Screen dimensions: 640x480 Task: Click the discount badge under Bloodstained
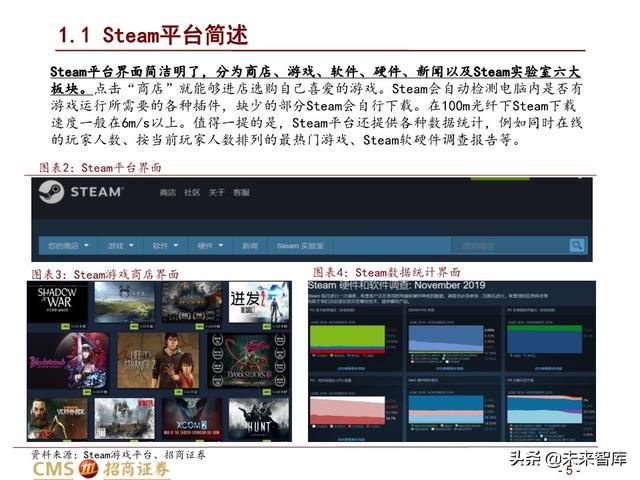[87, 392]
